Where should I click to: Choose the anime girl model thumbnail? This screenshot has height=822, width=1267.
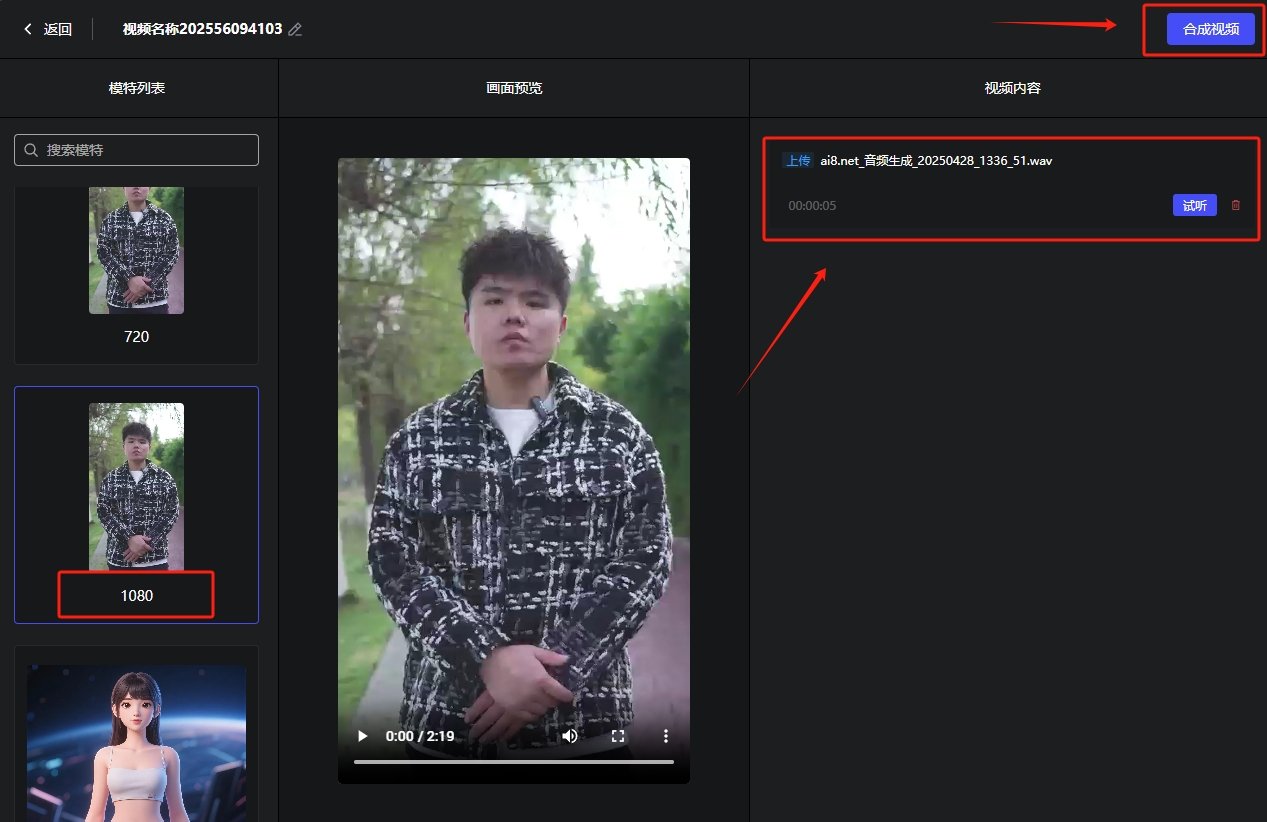point(136,740)
